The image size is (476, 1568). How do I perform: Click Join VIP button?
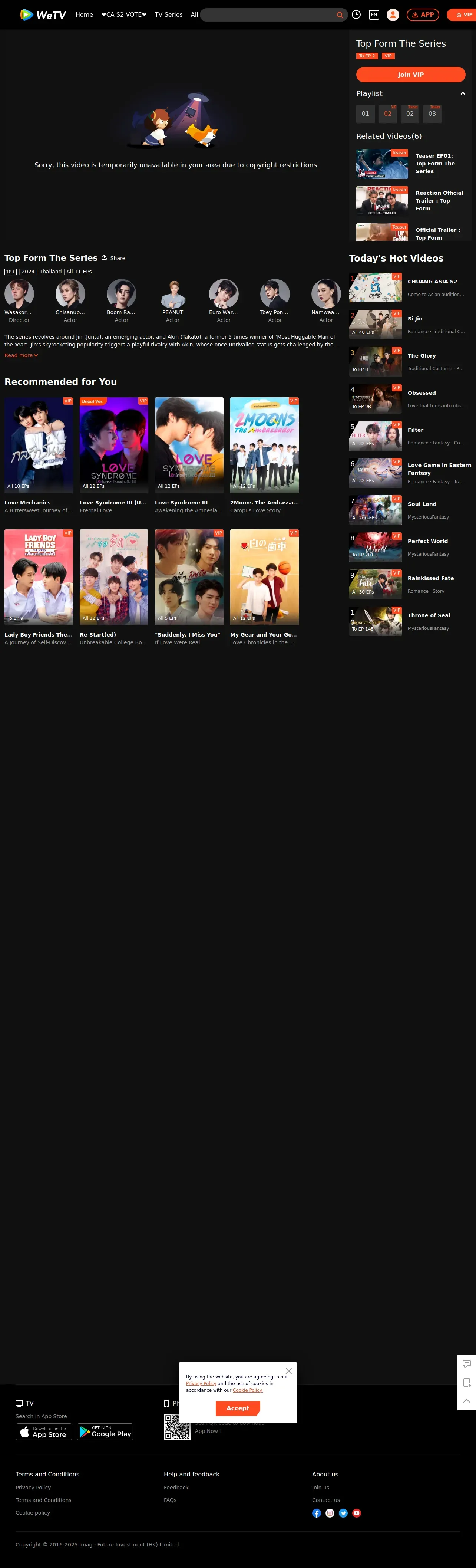(411, 74)
